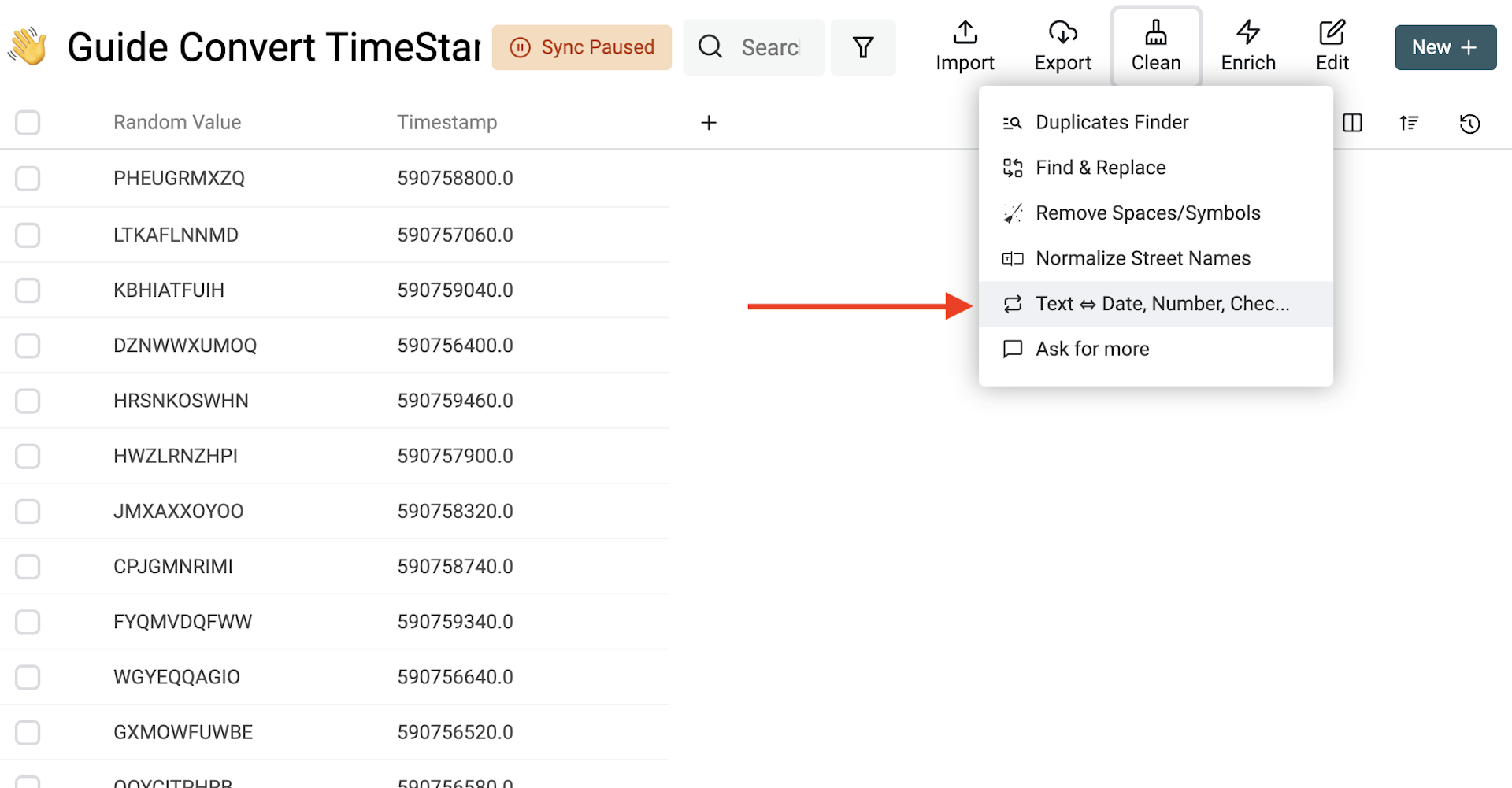This screenshot has width=1512, height=788.
Task: Choose Find & Replace
Action: [x=1101, y=167]
